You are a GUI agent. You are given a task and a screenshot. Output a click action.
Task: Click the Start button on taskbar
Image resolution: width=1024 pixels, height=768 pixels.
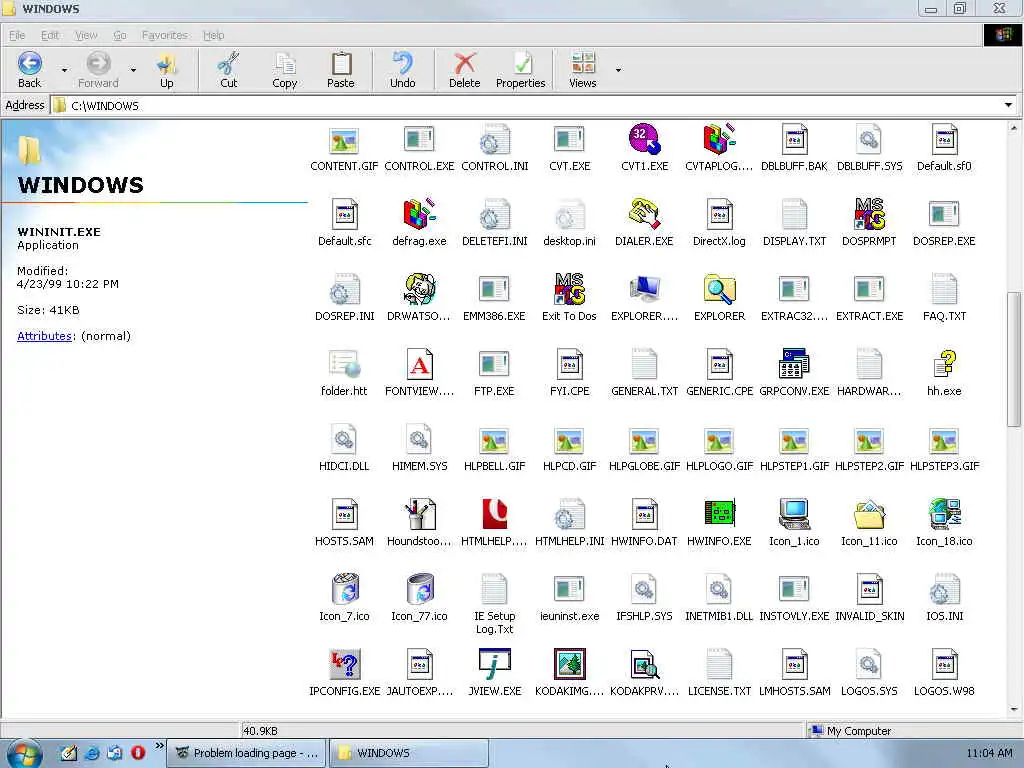coord(24,753)
